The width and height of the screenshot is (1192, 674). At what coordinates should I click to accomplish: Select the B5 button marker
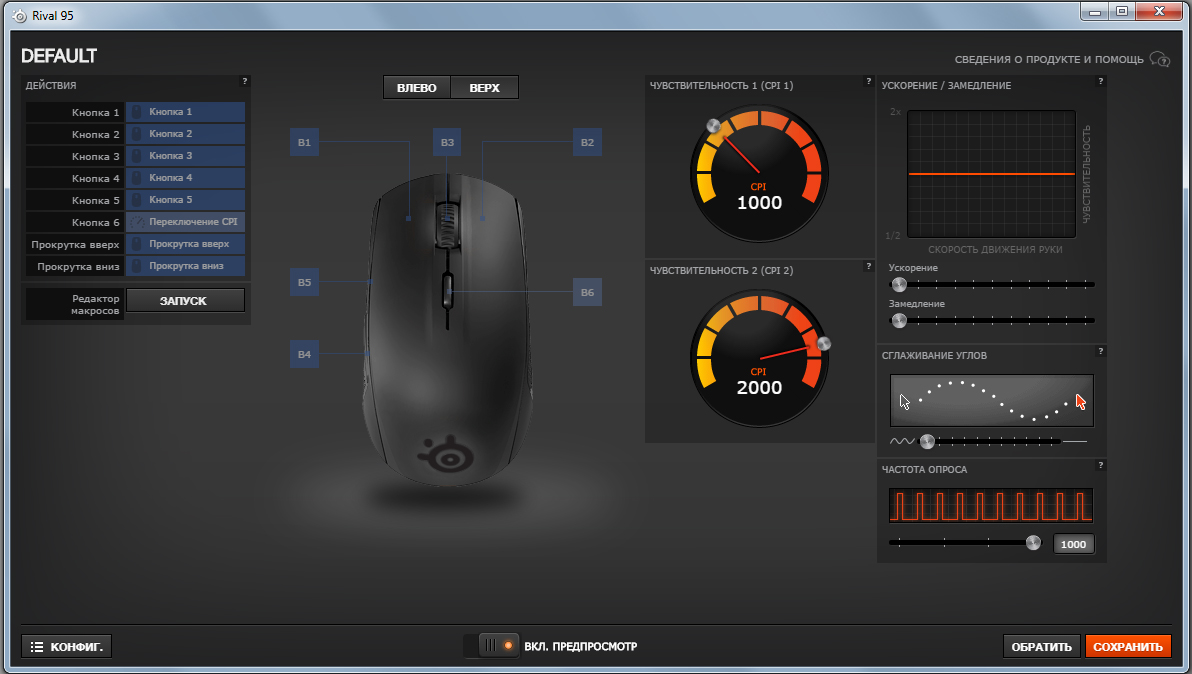(304, 282)
